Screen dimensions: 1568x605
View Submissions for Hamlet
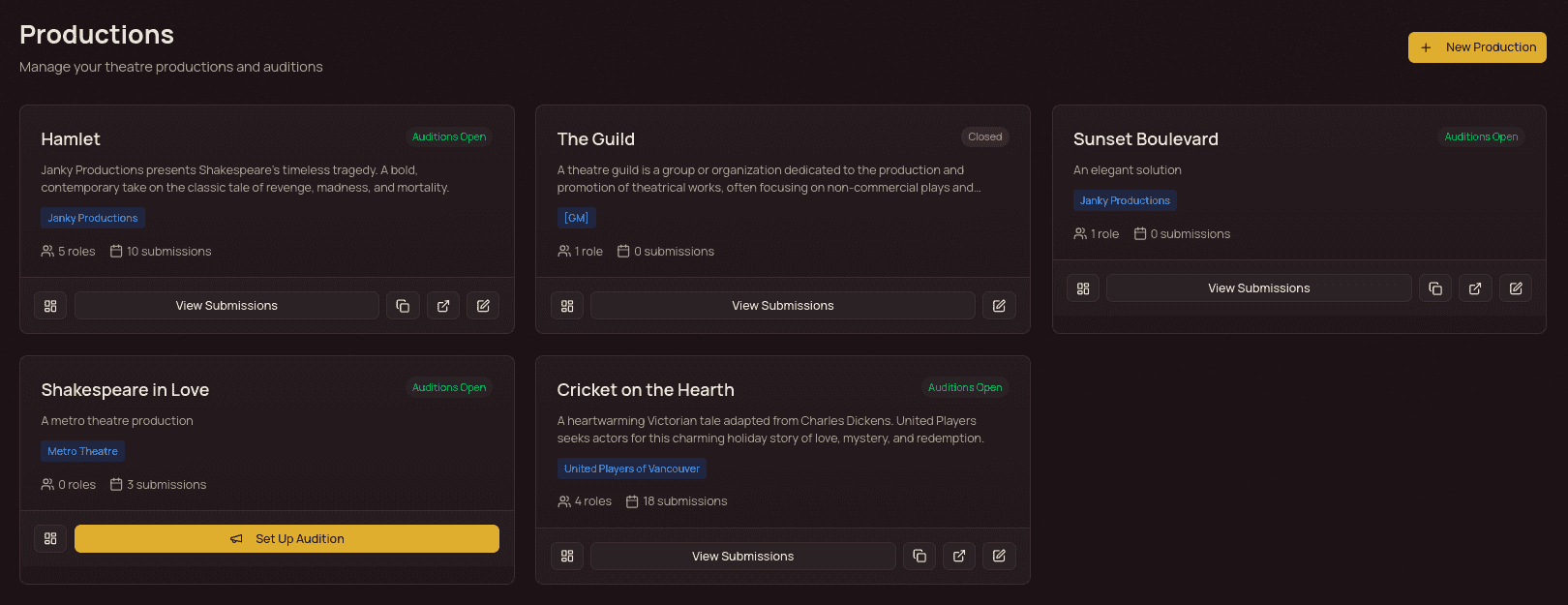[x=226, y=306]
